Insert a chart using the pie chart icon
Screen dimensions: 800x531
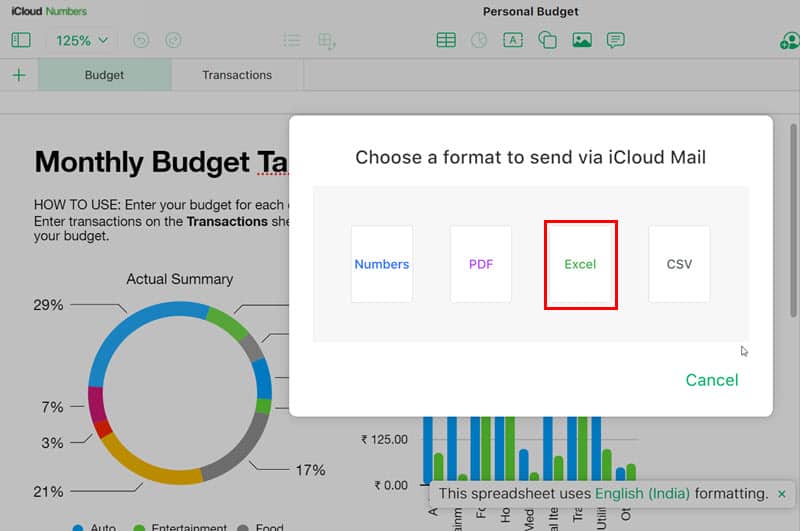(x=479, y=40)
